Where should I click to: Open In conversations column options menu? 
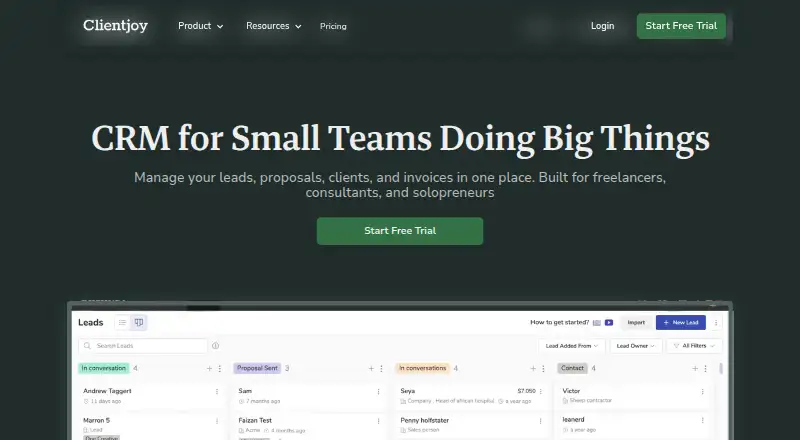click(543, 369)
